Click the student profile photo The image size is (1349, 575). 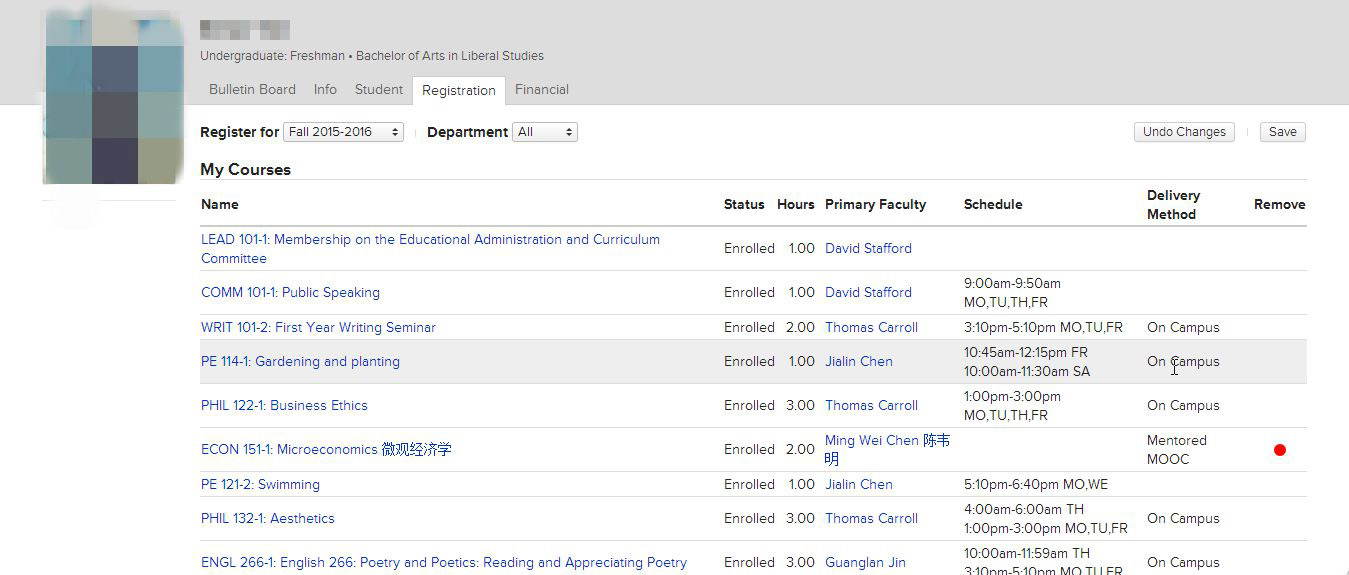pyautogui.click(x=112, y=100)
